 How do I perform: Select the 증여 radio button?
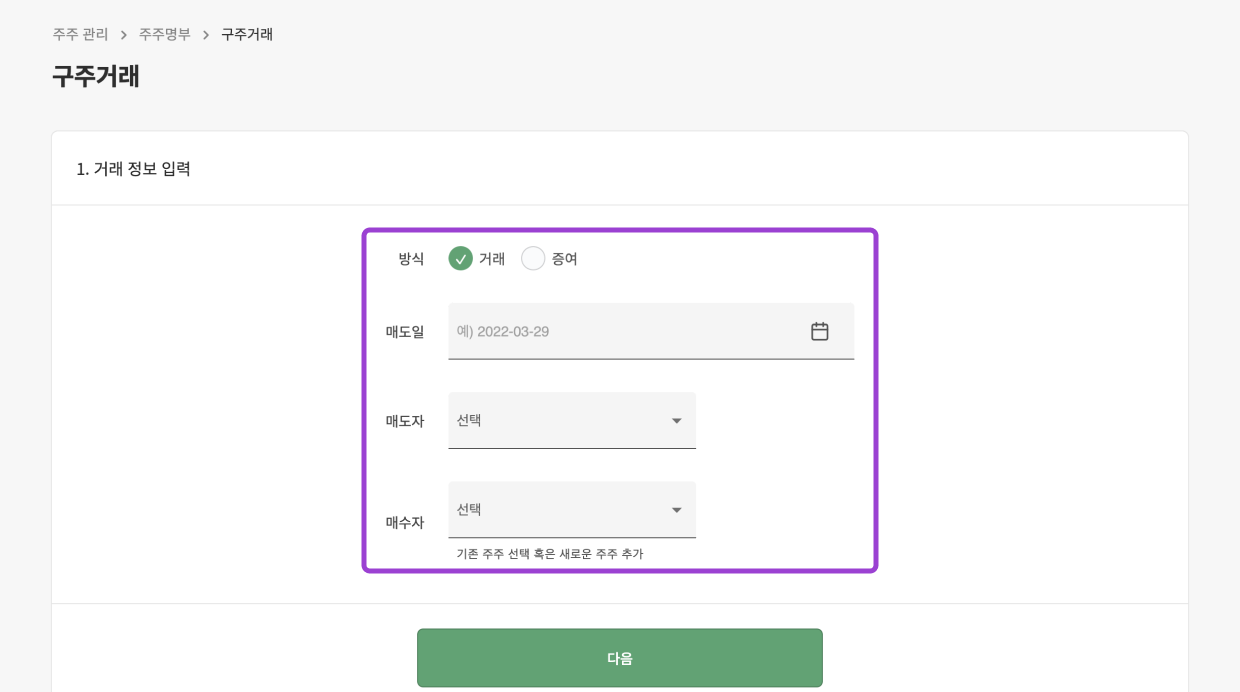pyautogui.click(x=533, y=258)
